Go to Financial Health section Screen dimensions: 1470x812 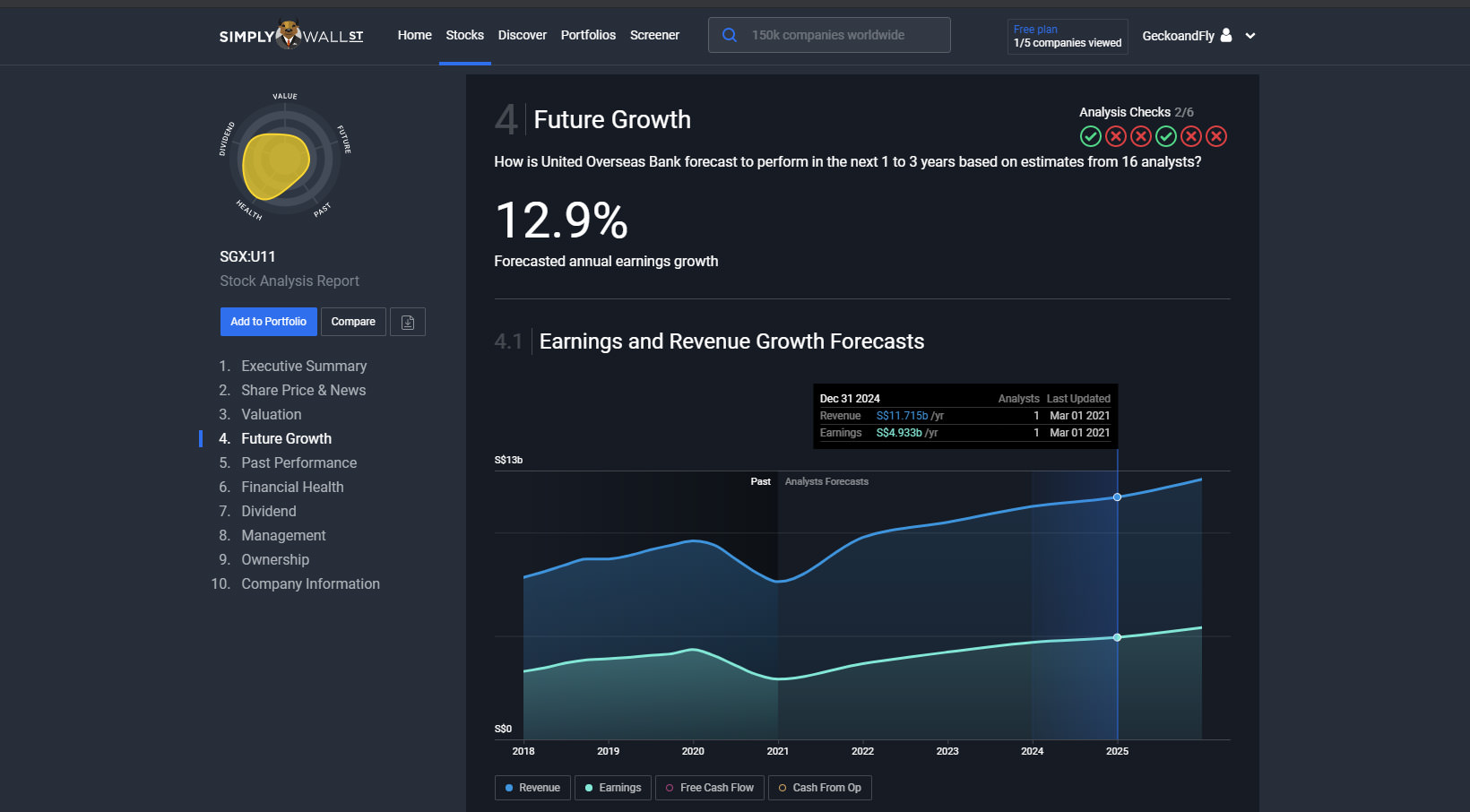(292, 487)
